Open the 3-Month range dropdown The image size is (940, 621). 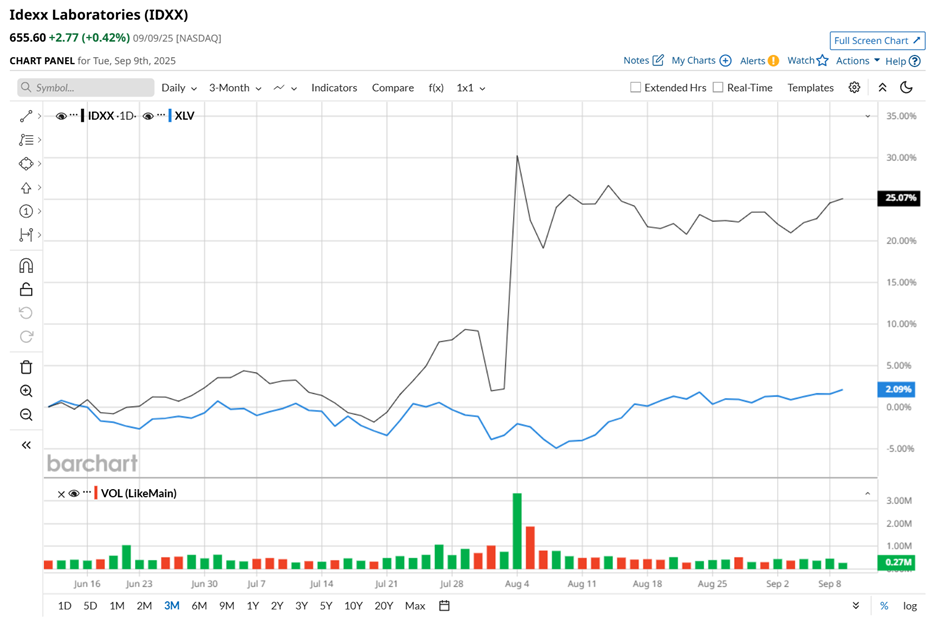point(235,88)
